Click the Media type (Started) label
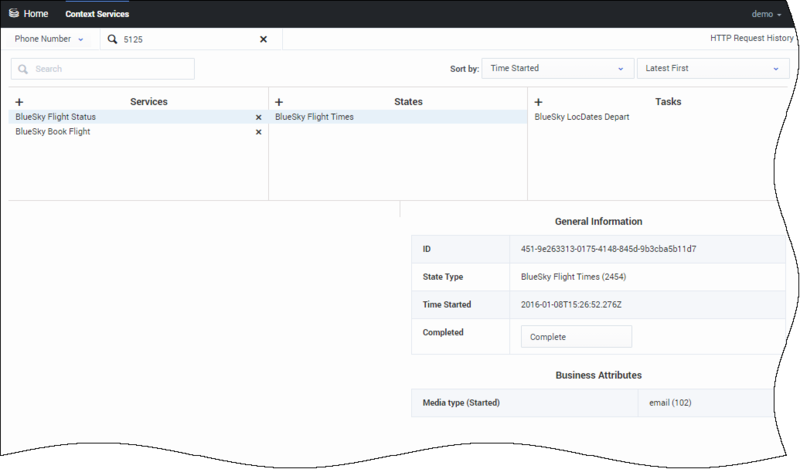The image size is (800, 469). pyautogui.click(x=461, y=403)
